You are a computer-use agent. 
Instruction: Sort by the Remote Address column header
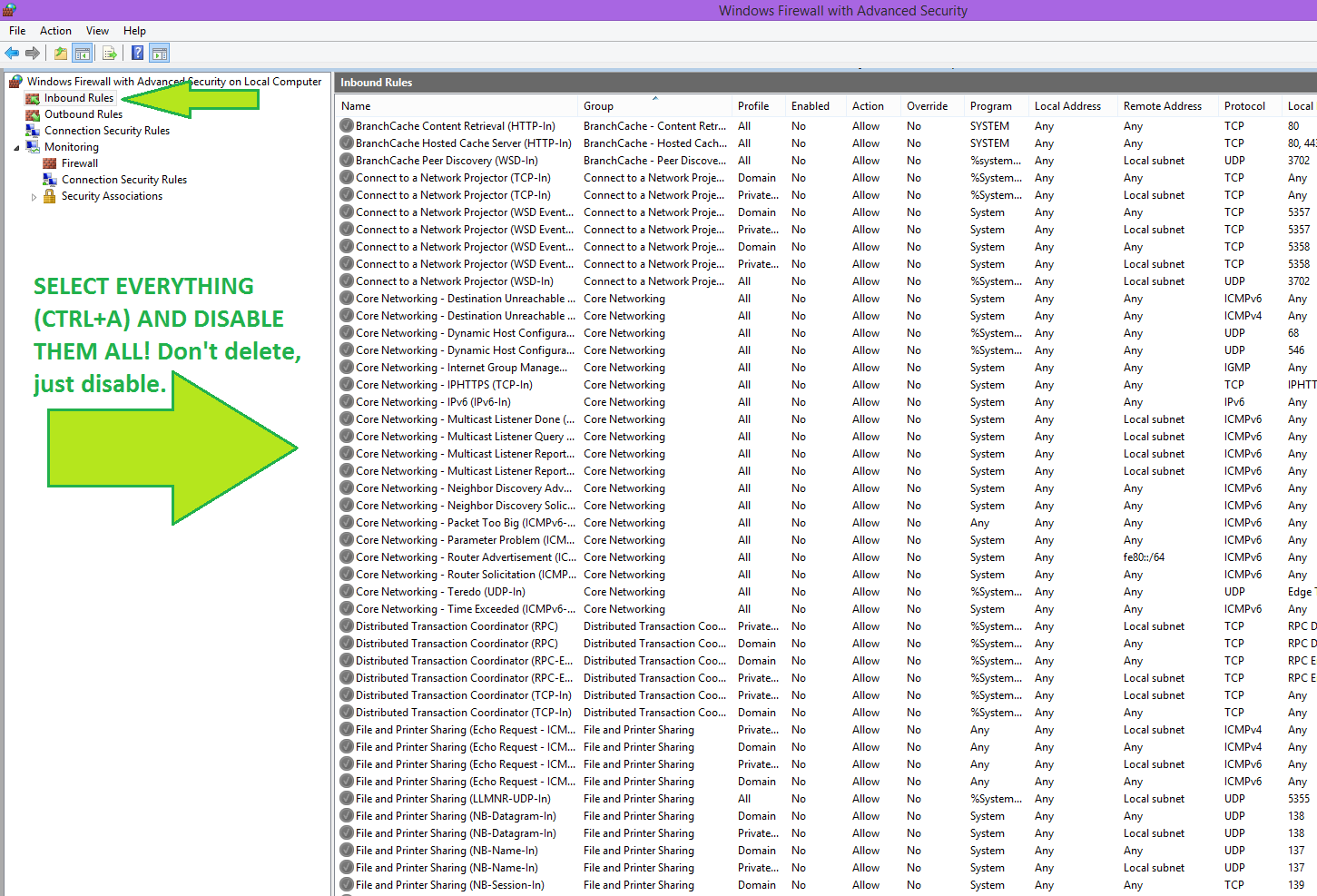coord(1167,106)
